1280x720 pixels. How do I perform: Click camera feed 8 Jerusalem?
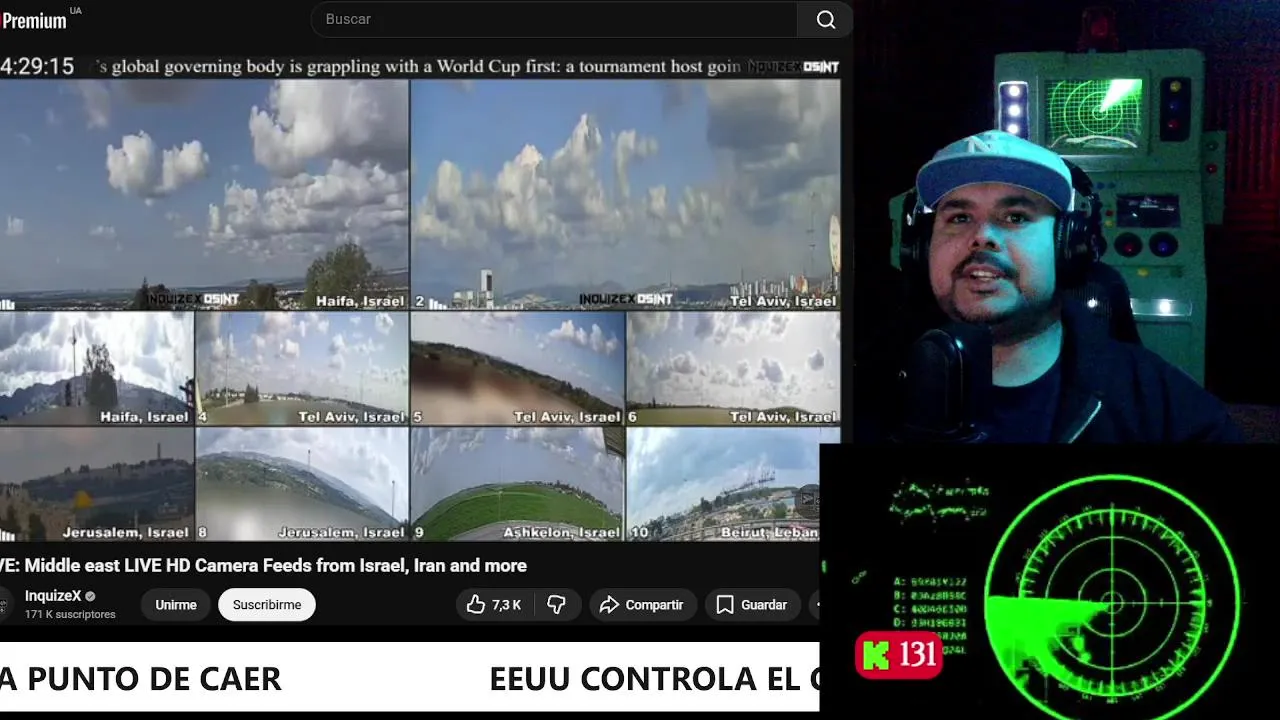pos(301,485)
